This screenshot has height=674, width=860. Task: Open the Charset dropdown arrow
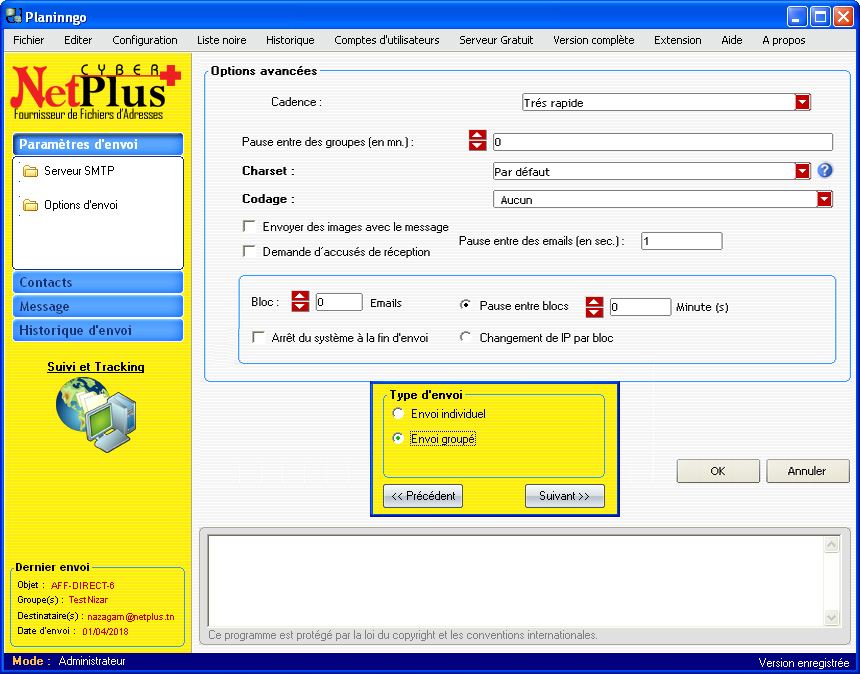point(802,171)
